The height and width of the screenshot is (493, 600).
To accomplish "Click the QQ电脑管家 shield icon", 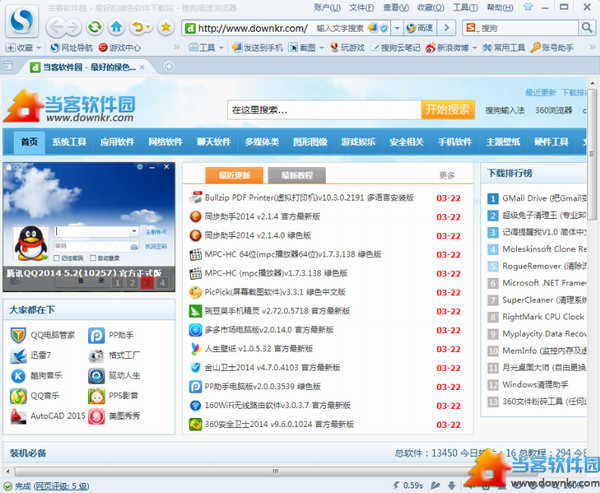I will [18, 335].
